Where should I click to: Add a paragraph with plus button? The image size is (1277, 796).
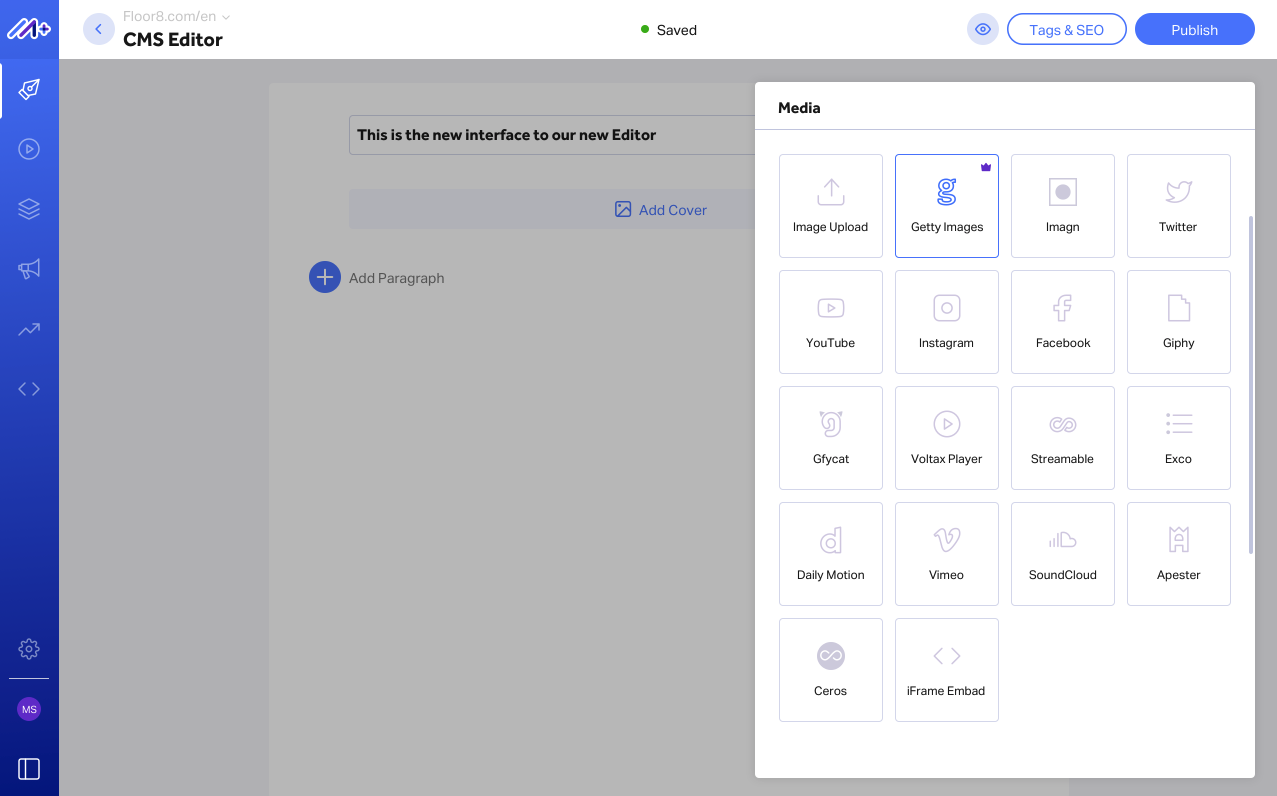325,277
